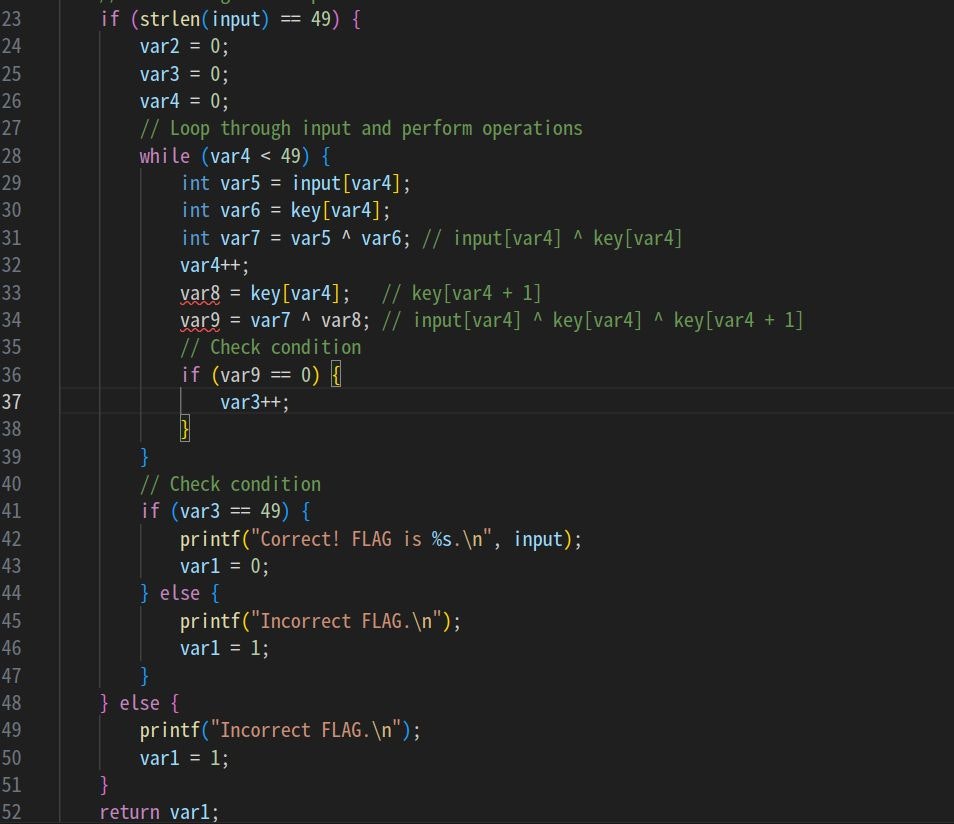The image size is (954, 824).
Task: Click 'var4 = 0;' statement on line 26
Action: coord(184,102)
